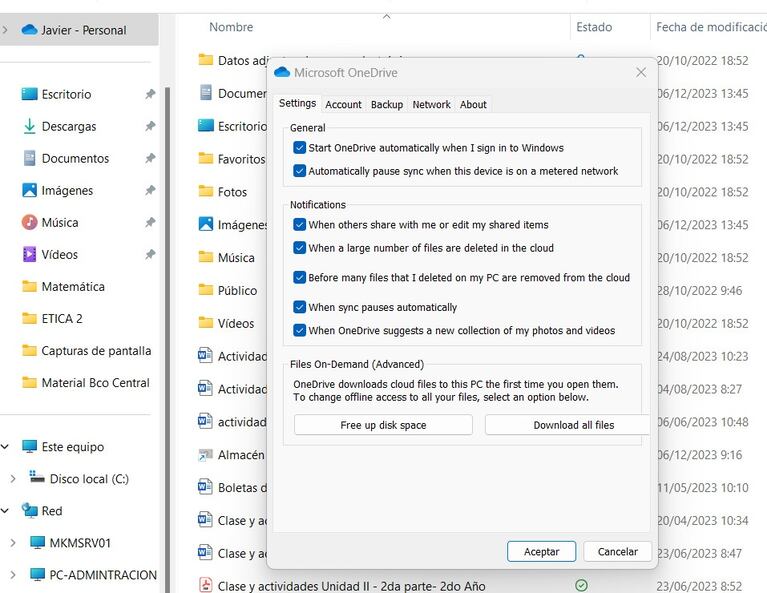Click the date 11/05/2023 10:10
Image resolution: width=767 pixels, height=593 pixels.
coord(702,487)
